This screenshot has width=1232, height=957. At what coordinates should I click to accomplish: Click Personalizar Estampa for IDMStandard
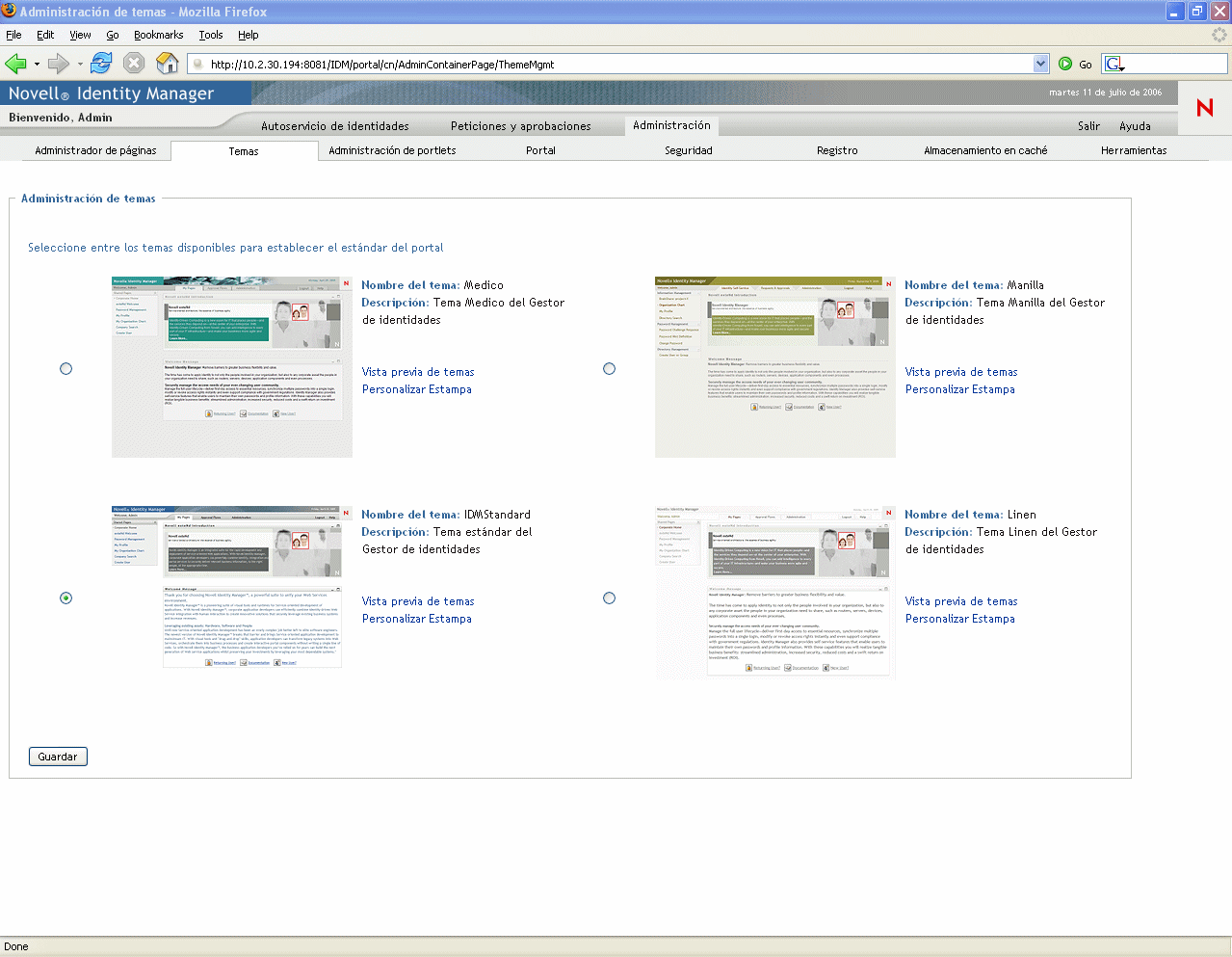[417, 619]
